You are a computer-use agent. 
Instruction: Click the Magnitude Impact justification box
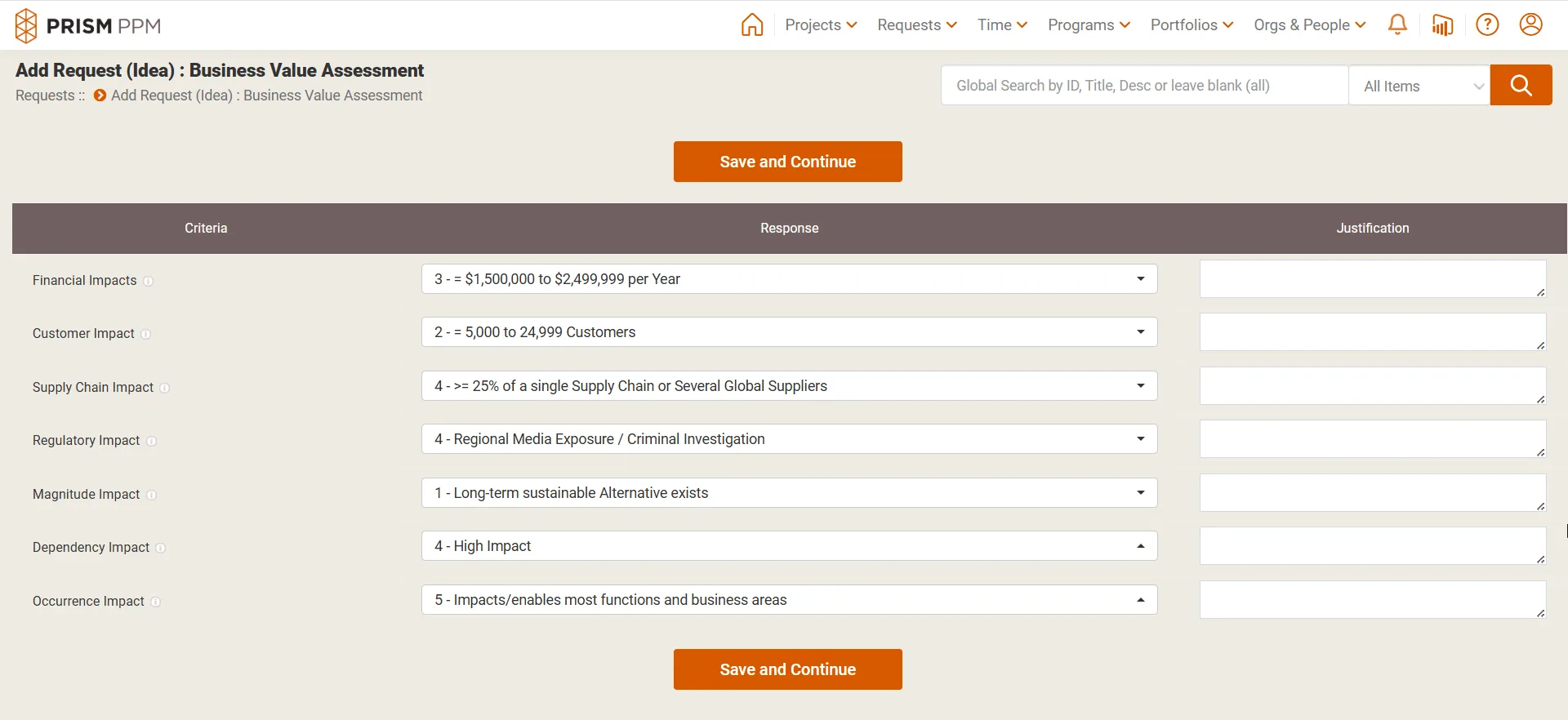coord(1373,492)
